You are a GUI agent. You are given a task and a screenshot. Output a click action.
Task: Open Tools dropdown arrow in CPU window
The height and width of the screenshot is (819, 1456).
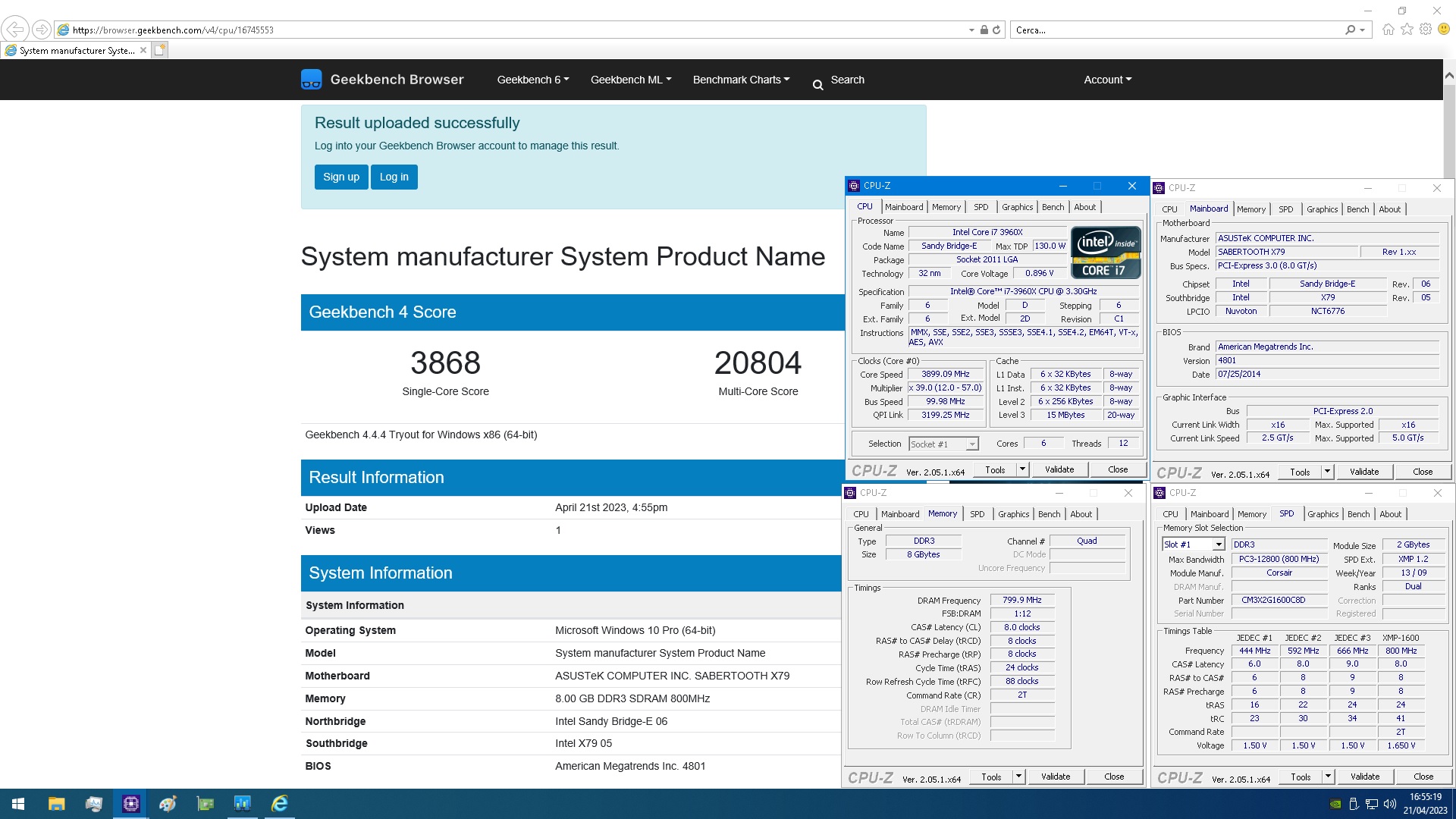(1022, 469)
